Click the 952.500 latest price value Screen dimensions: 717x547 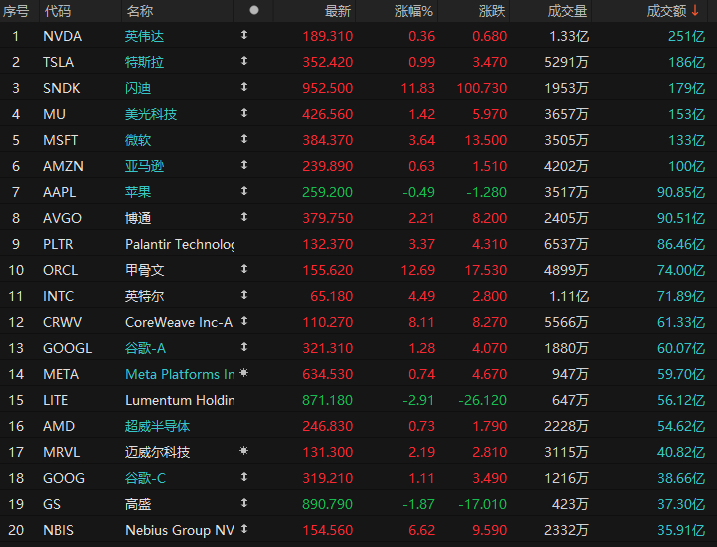[327, 88]
